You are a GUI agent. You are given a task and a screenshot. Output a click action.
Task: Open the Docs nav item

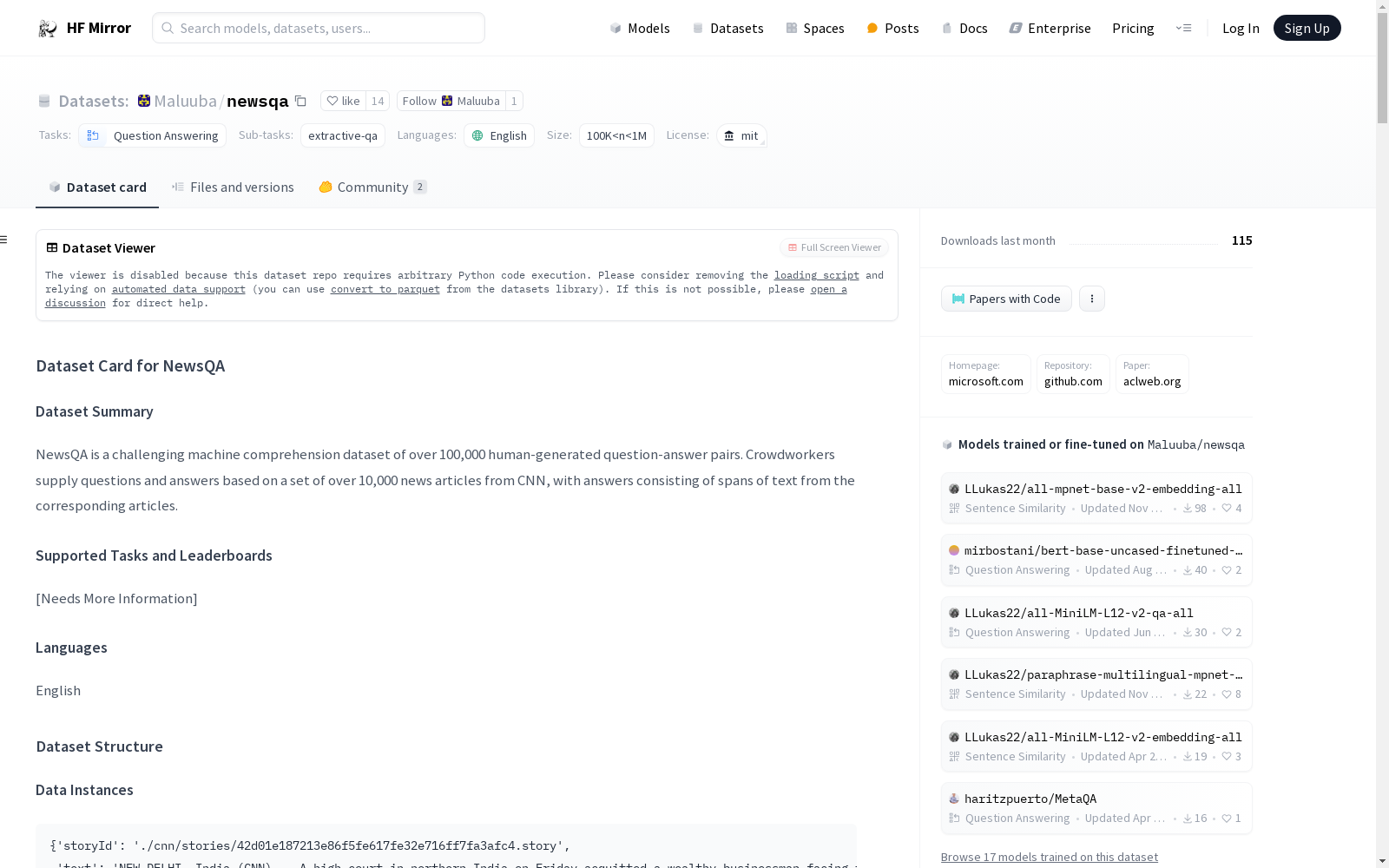coord(964,29)
